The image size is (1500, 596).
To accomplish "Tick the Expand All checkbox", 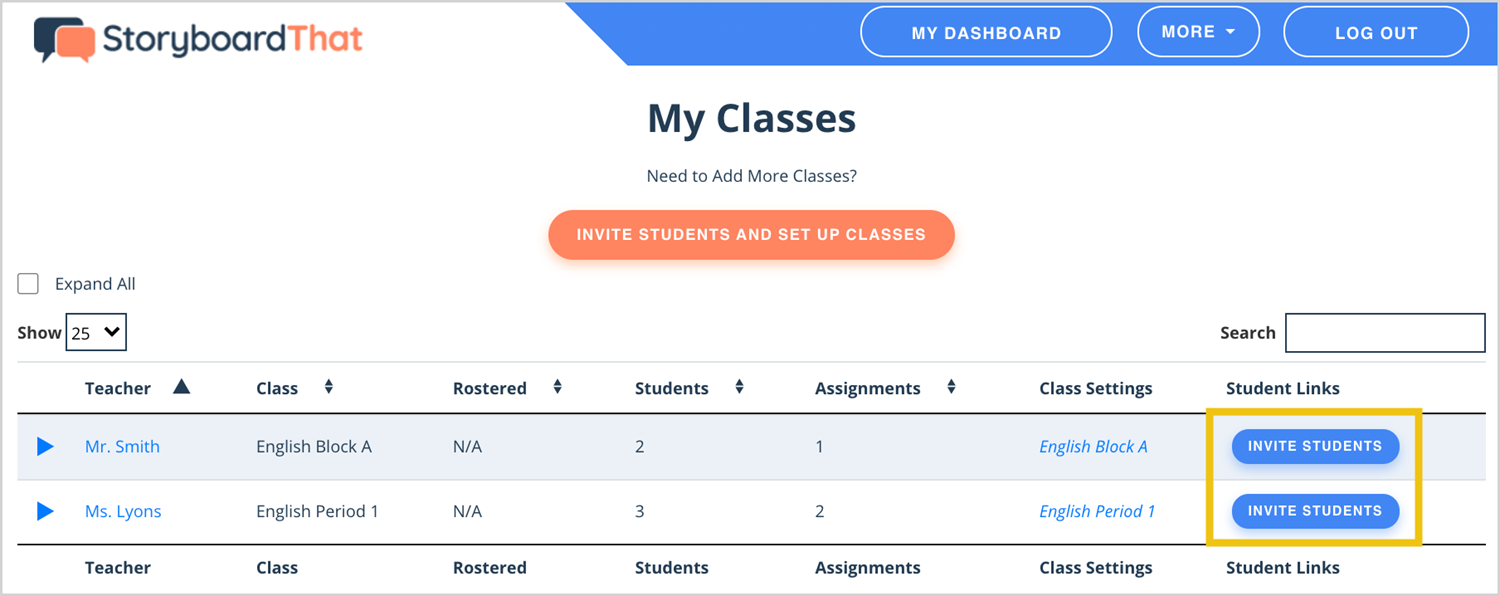I will click(x=28, y=284).
